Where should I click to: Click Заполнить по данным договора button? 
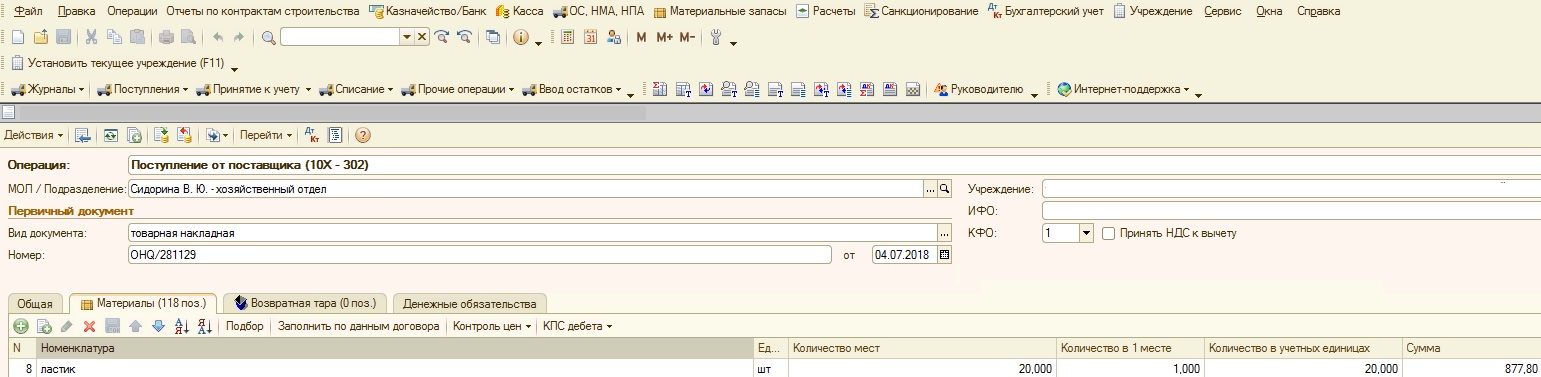point(358,326)
